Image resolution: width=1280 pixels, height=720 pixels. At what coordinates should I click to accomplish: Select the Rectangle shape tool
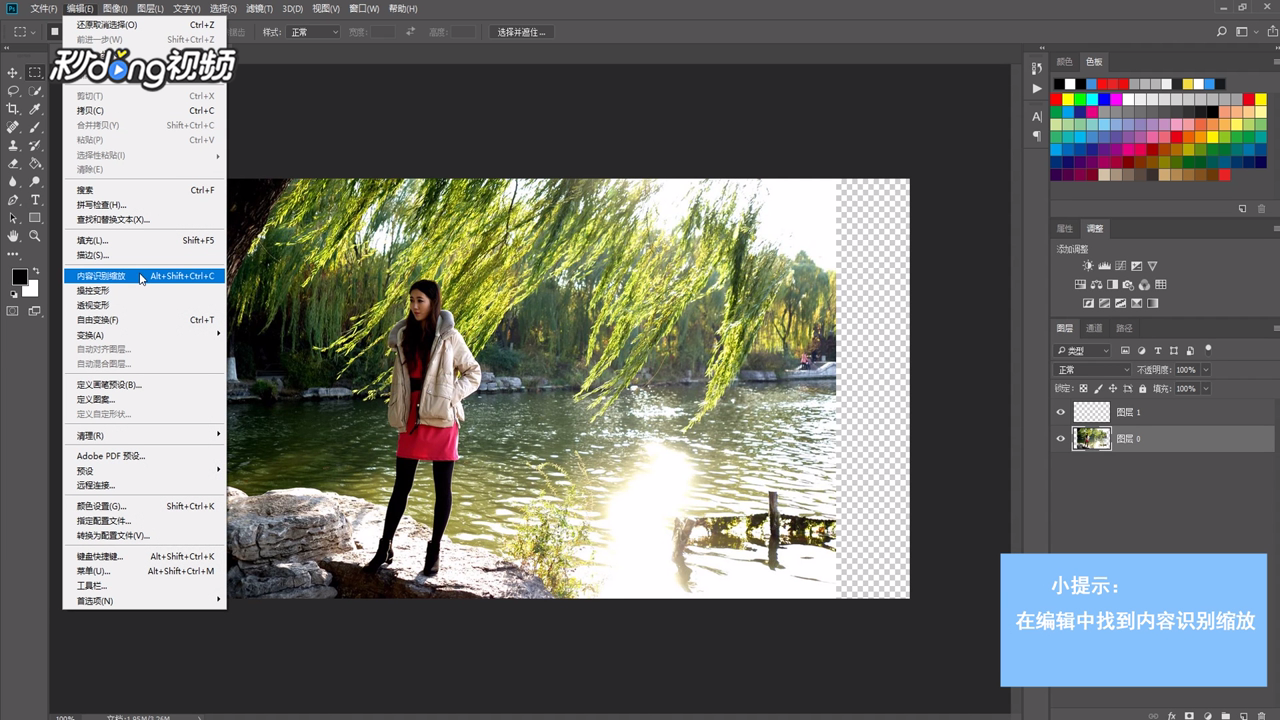pos(35,218)
